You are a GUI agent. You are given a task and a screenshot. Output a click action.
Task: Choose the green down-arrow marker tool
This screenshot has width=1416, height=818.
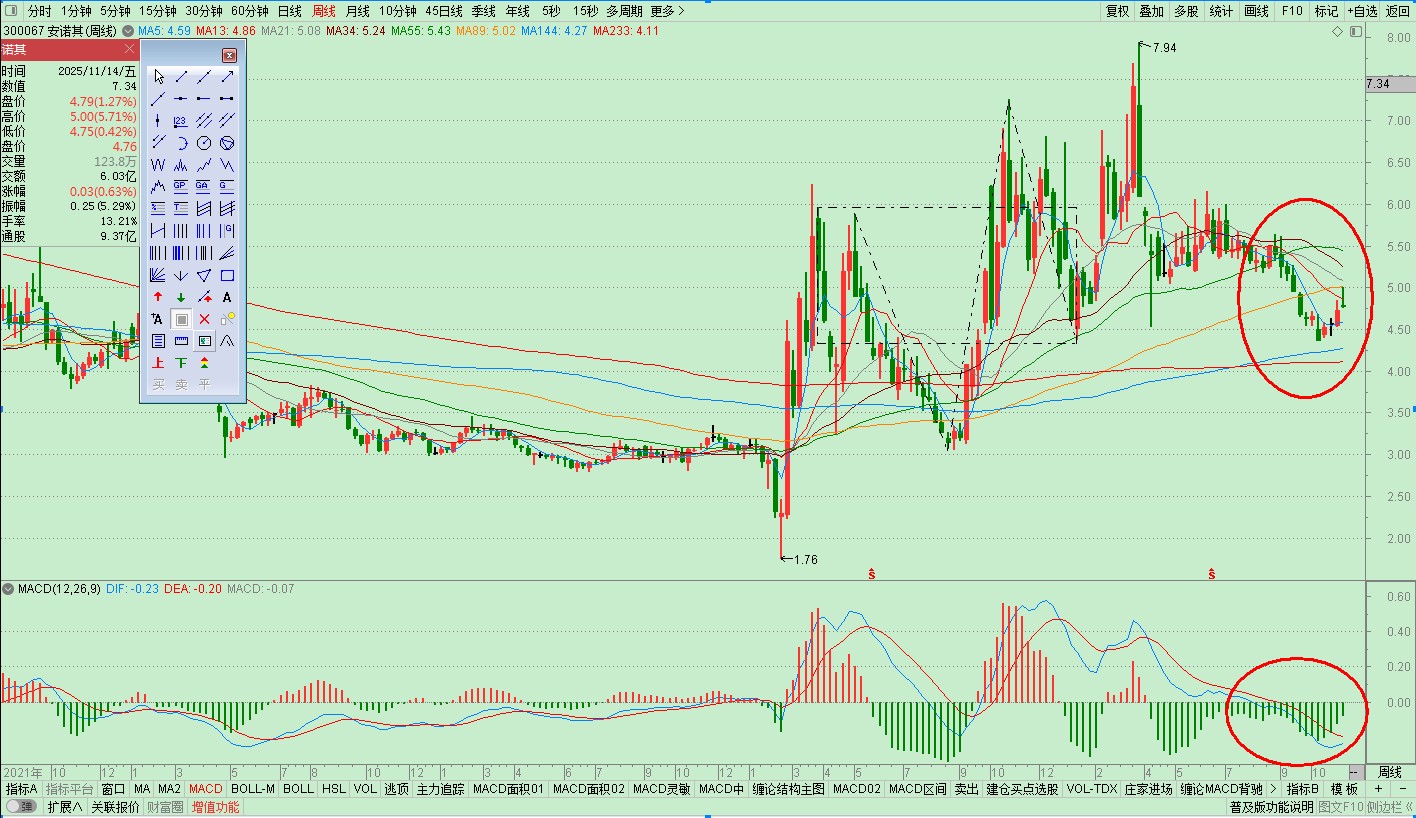181,297
